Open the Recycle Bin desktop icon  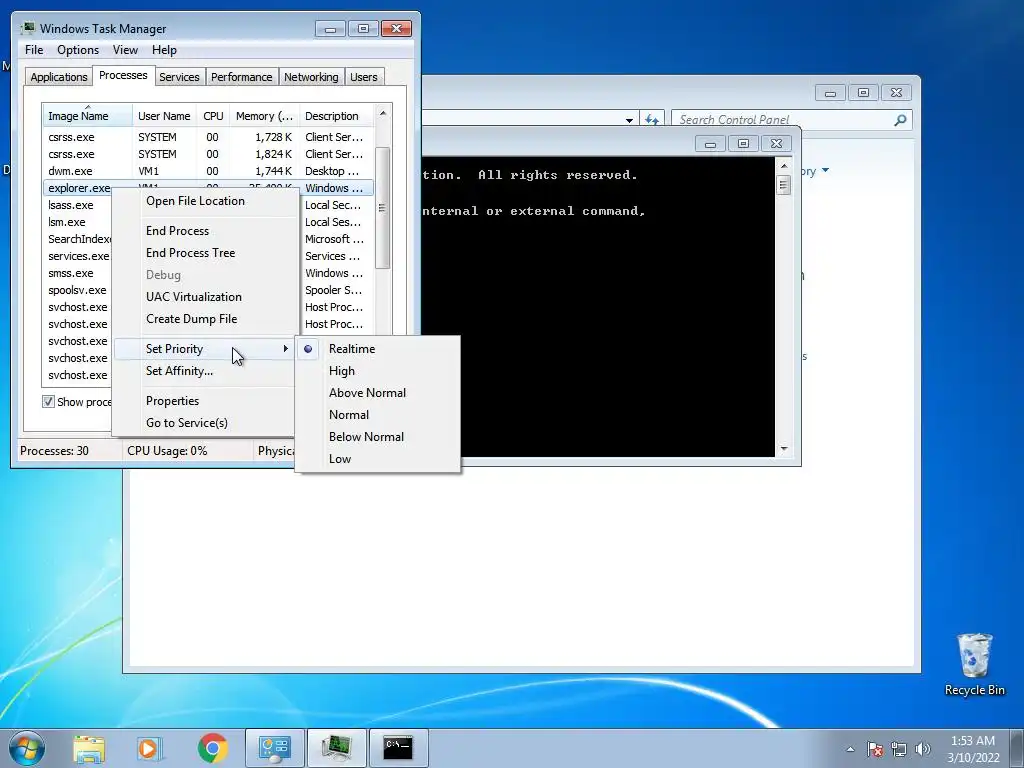974,664
